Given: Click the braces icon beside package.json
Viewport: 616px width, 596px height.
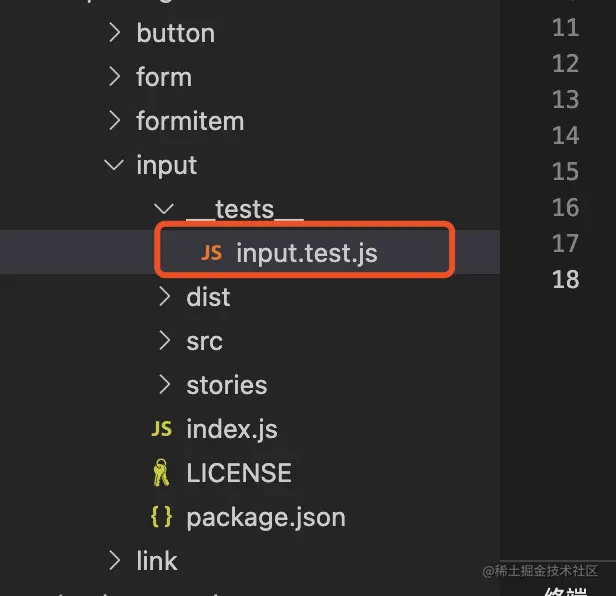Looking at the screenshot, I should tap(161, 516).
